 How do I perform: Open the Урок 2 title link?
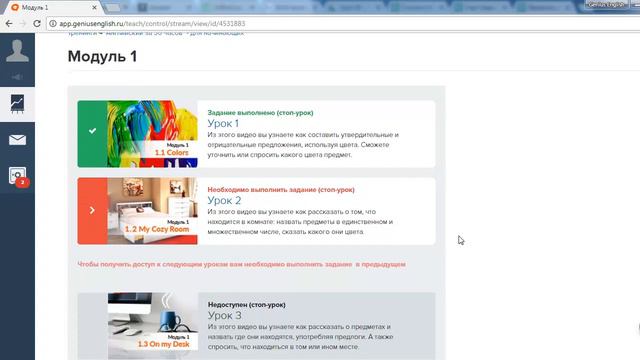(224, 200)
